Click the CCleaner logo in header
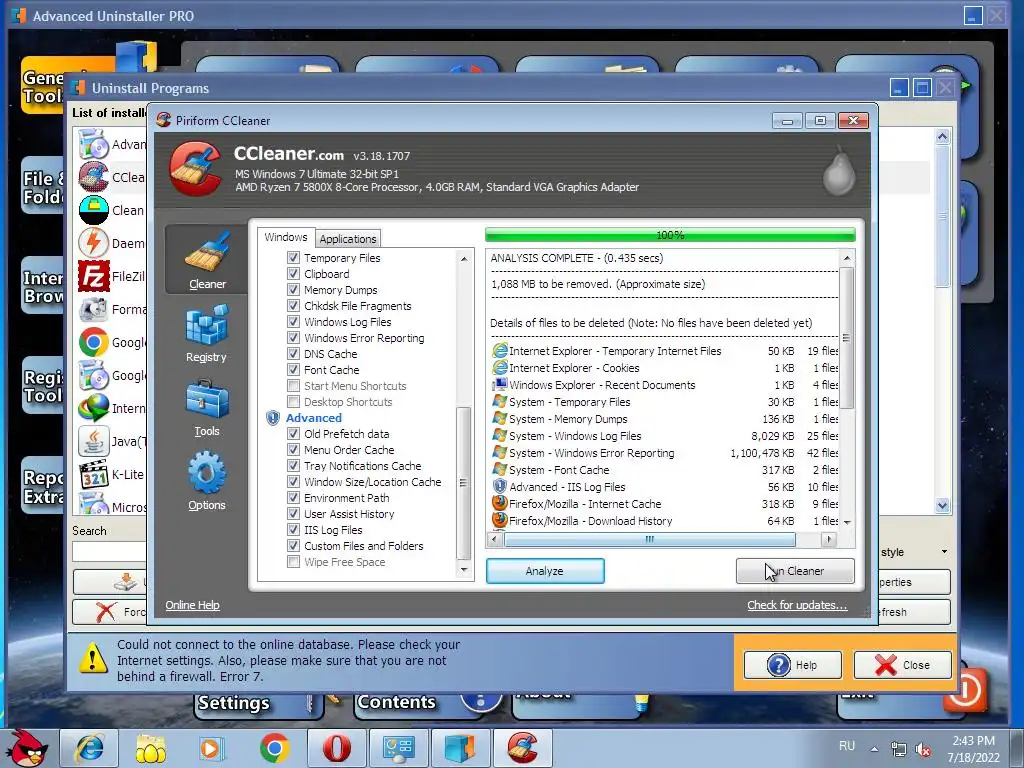 pyautogui.click(x=195, y=168)
